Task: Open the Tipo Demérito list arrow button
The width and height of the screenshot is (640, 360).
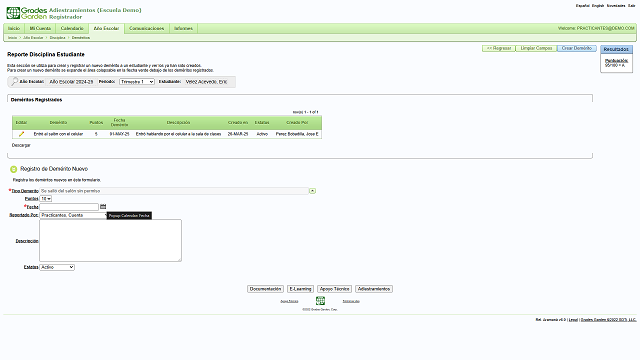Action: coord(312,191)
